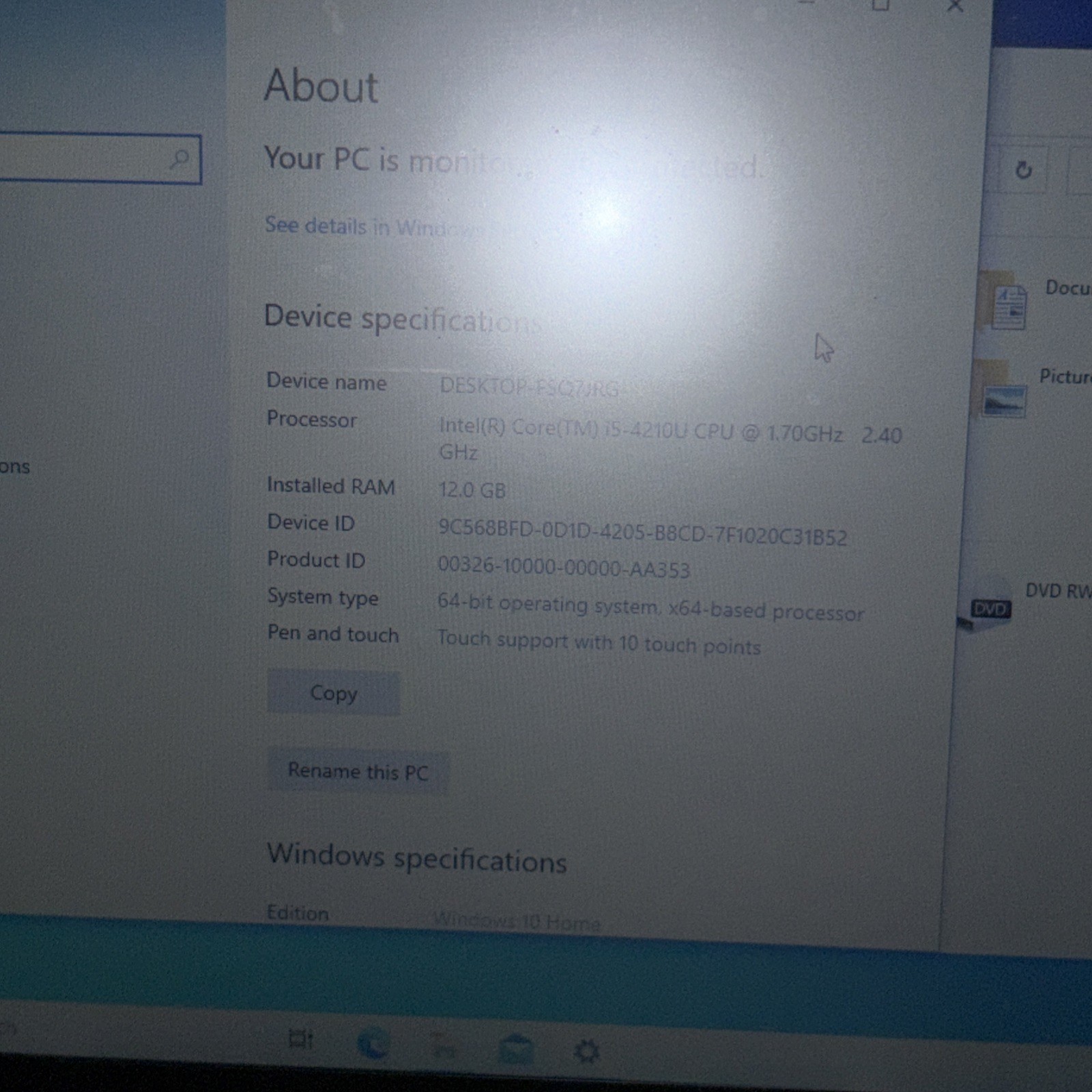Close the Settings About window
1092x1092 pixels.
coord(955,6)
